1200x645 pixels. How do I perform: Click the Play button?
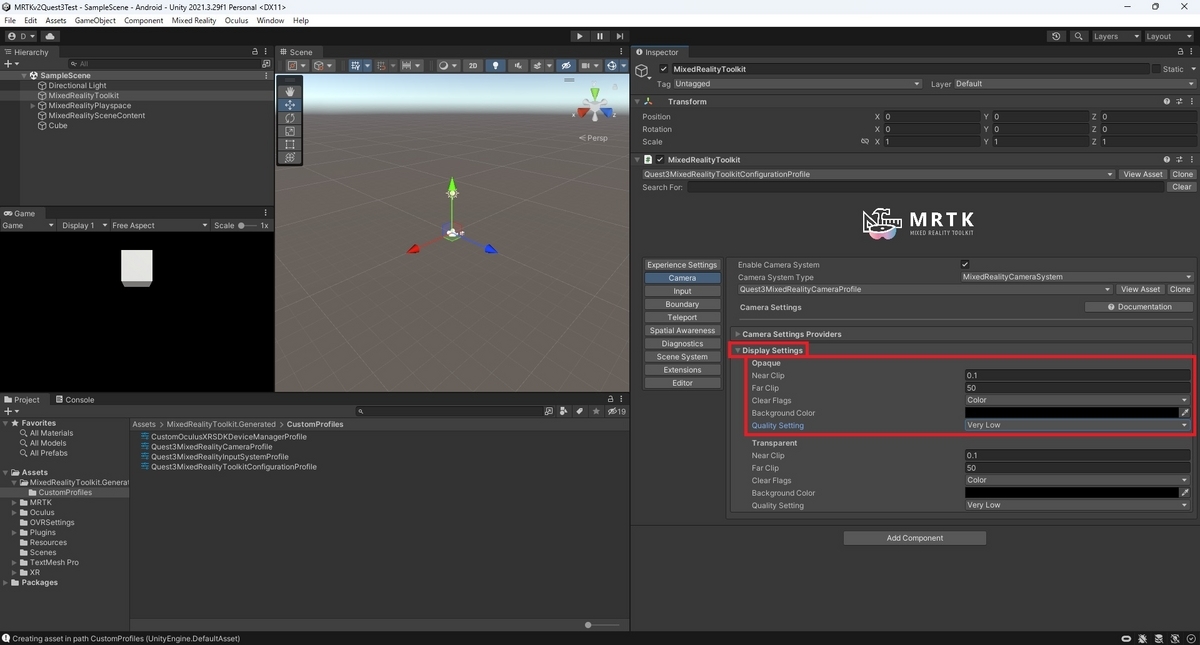click(x=580, y=36)
